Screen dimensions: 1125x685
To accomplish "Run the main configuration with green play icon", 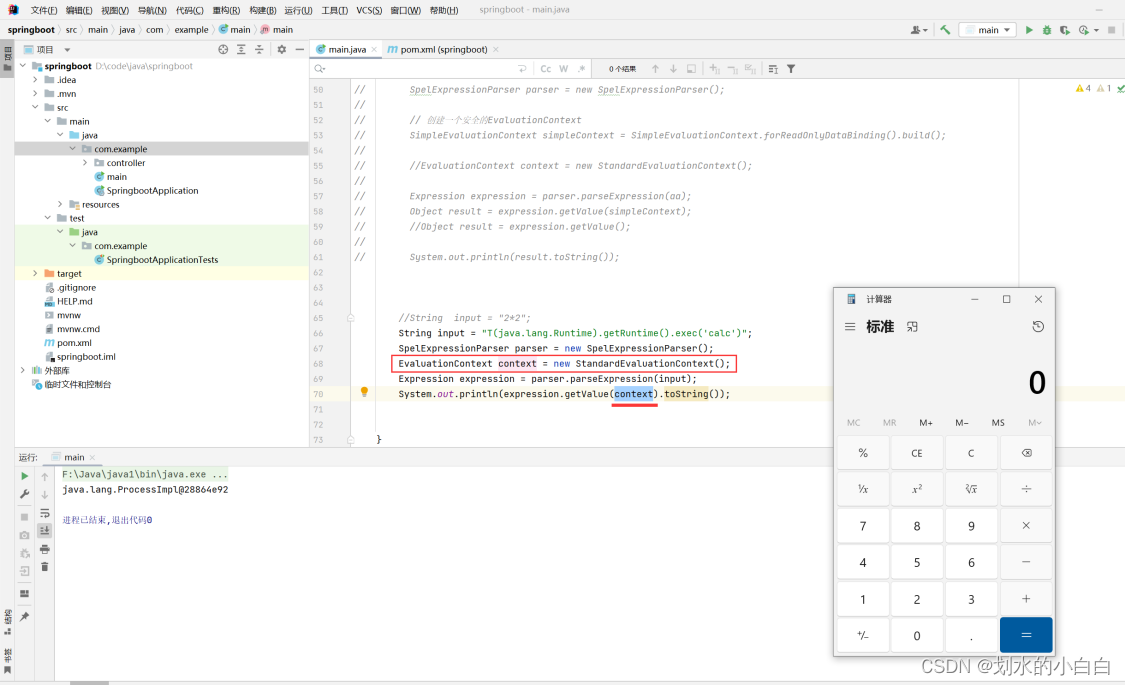I will tap(1029, 30).
